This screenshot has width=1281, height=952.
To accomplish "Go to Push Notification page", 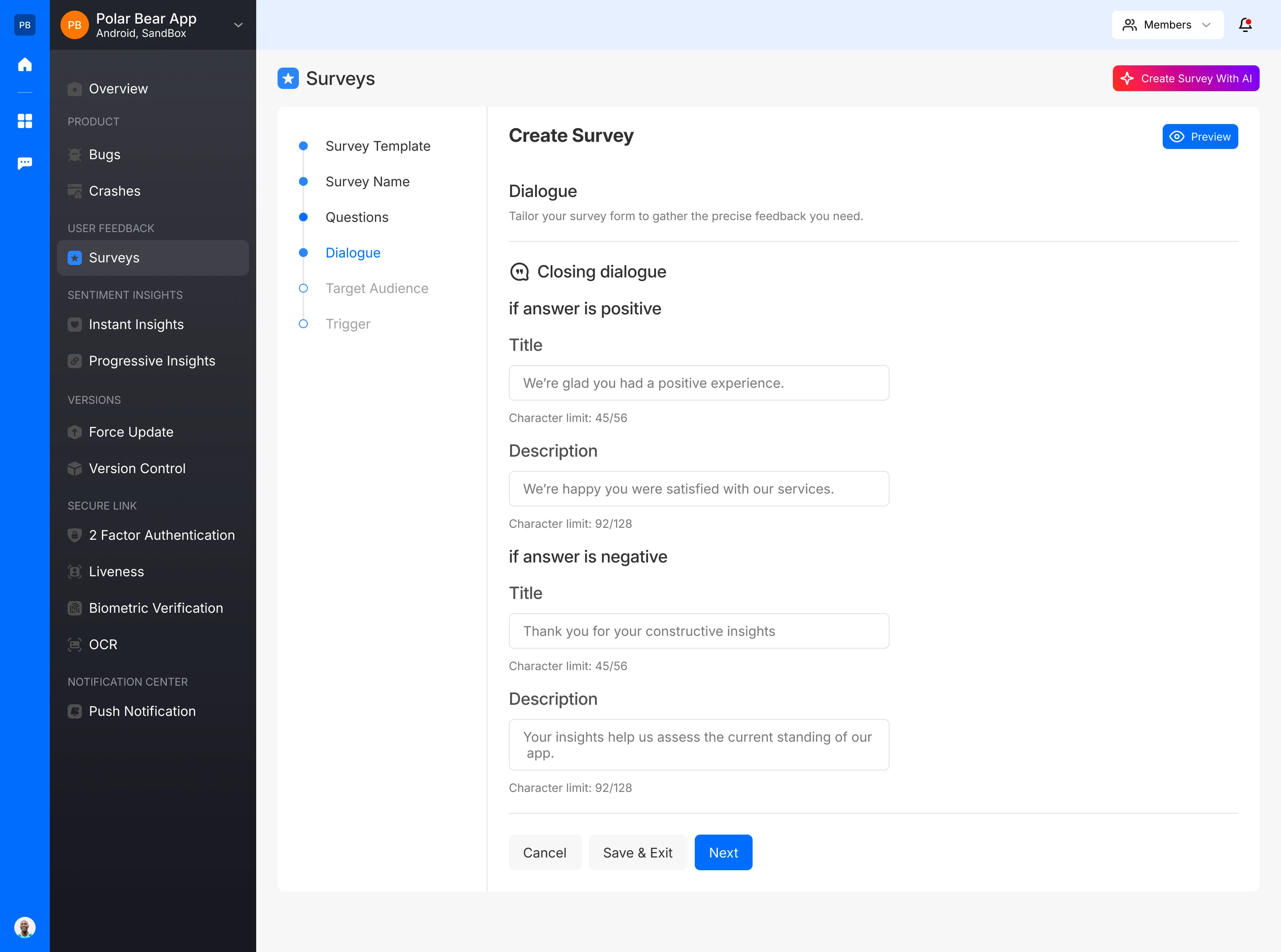I will 142,711.
